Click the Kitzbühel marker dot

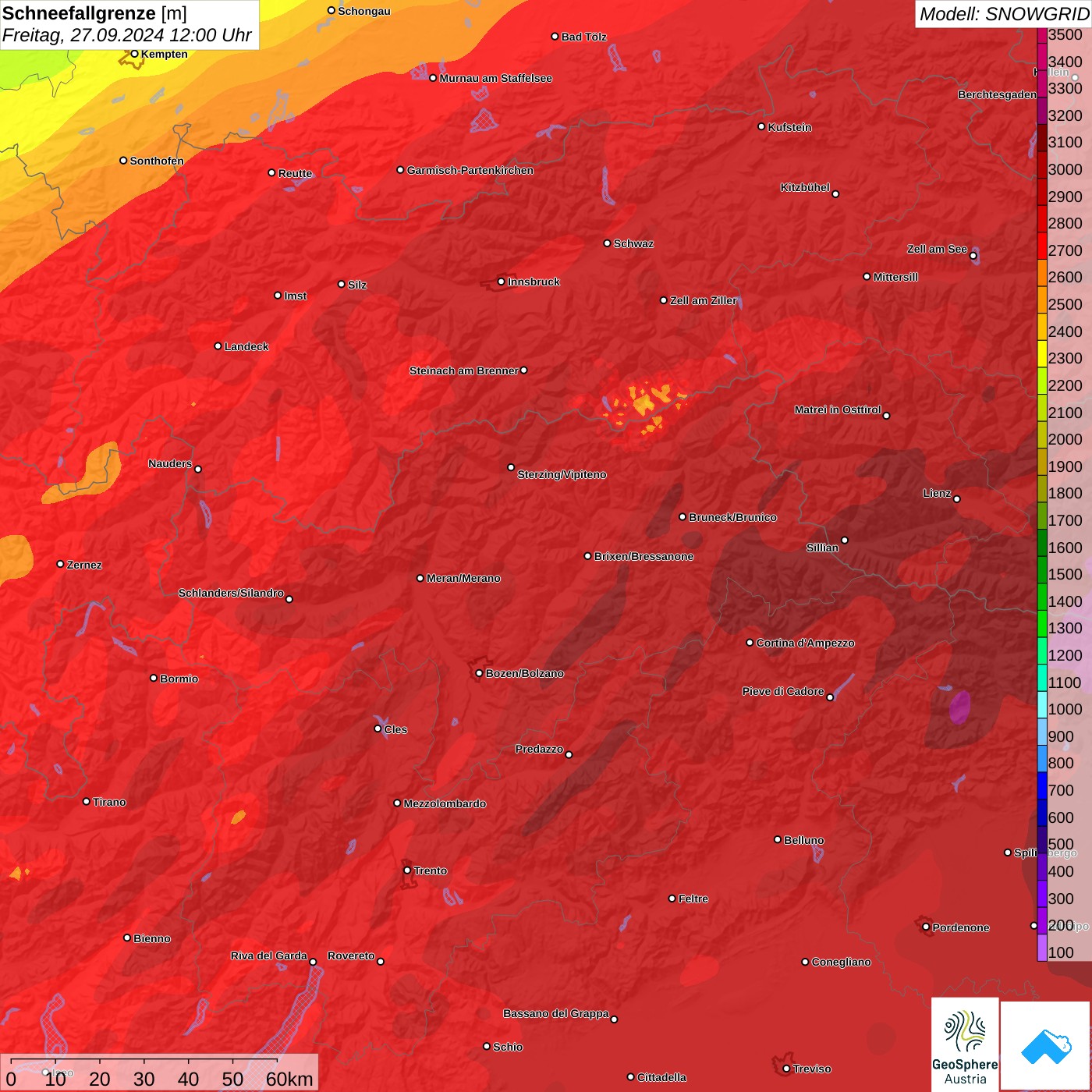(835, 194)
